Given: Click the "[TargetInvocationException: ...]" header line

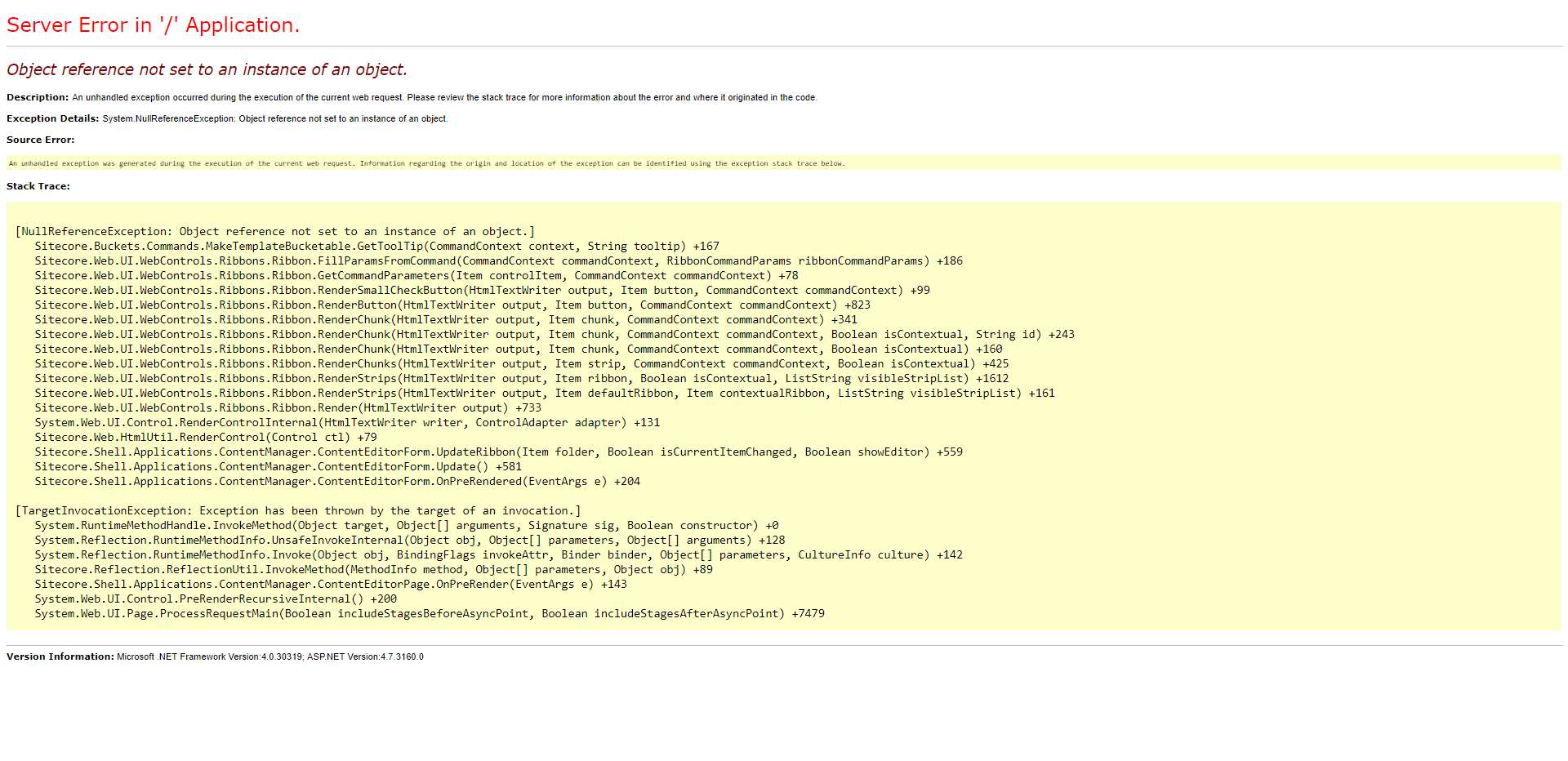Looking at the screenshot, I should click(x=298, y=511).
